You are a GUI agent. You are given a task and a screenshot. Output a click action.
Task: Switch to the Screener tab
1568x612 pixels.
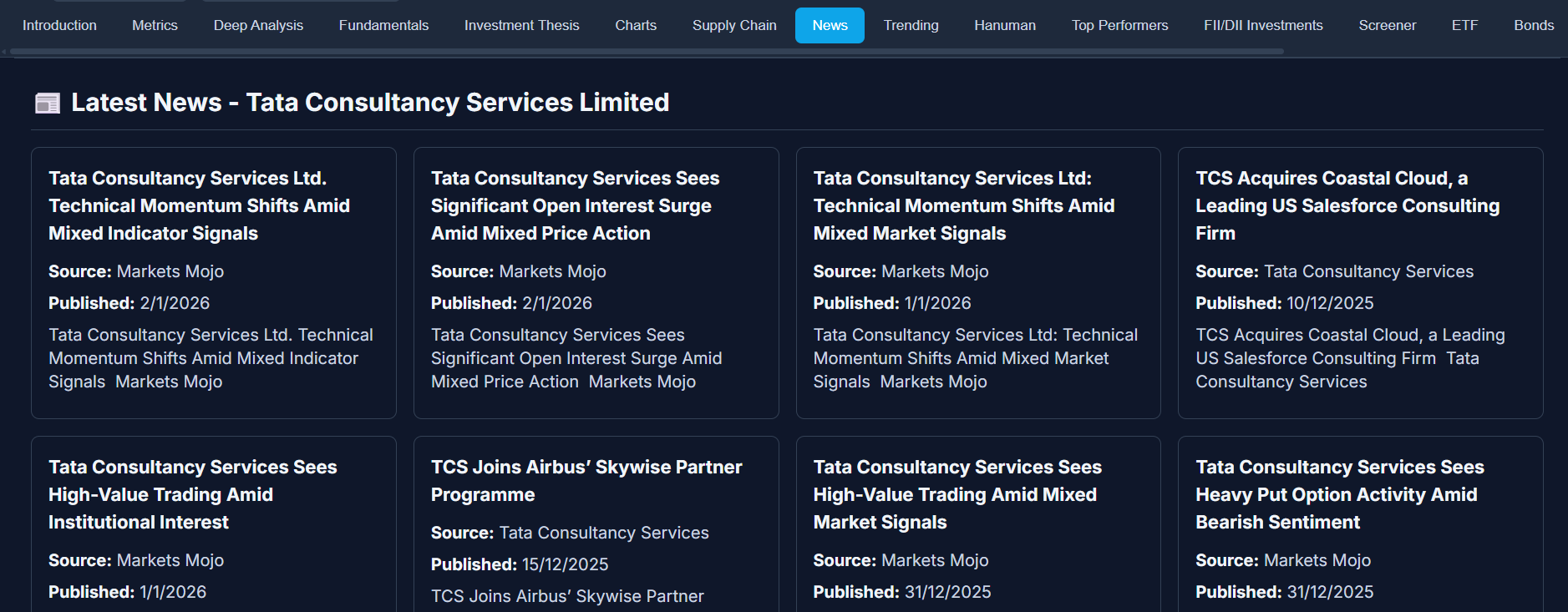(x=1387, y=25)
